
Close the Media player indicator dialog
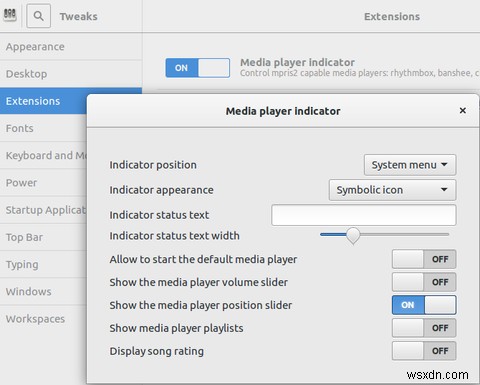tap(463, 111)
